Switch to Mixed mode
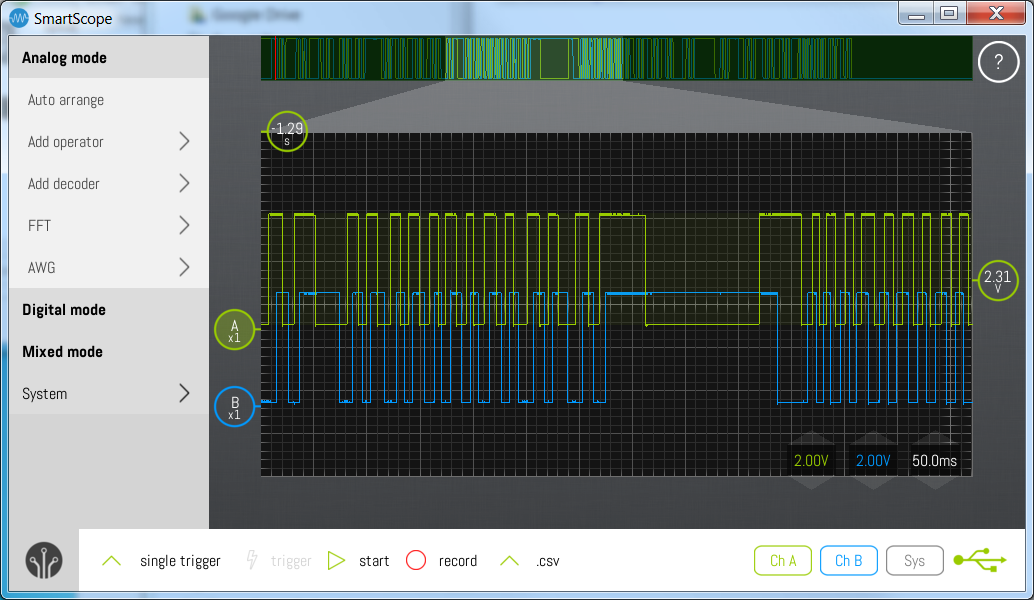Viewport: 1034px width, 600px height. pos(109,351)
